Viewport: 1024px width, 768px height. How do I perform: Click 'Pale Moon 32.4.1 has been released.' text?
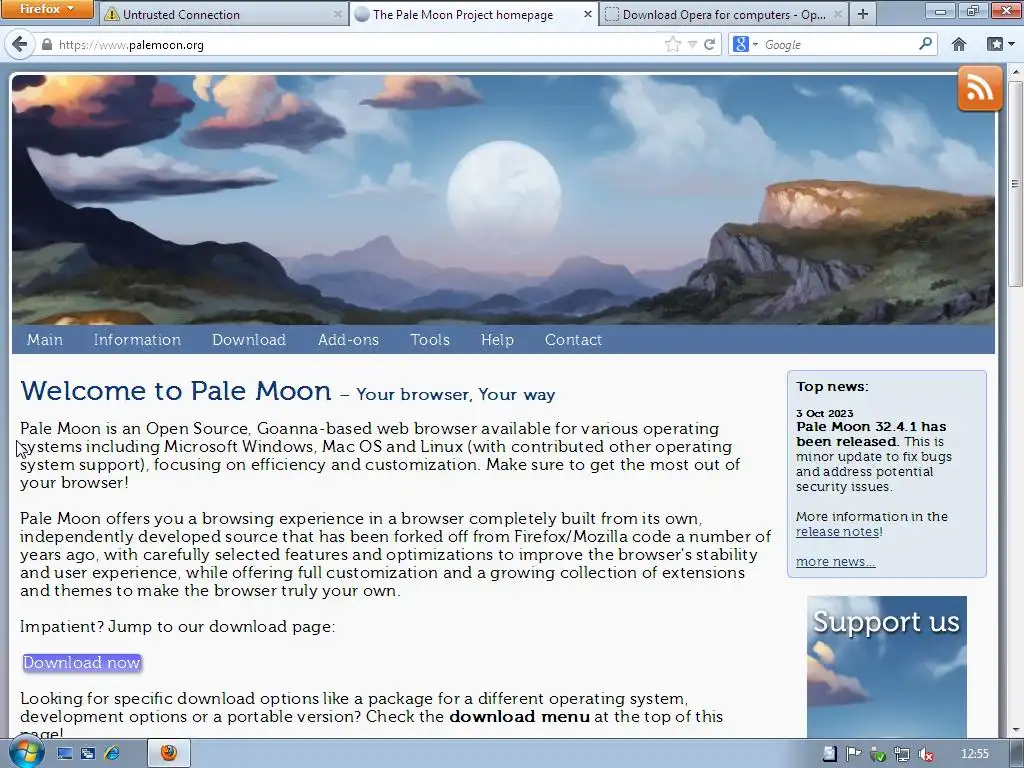coord(871,434)
